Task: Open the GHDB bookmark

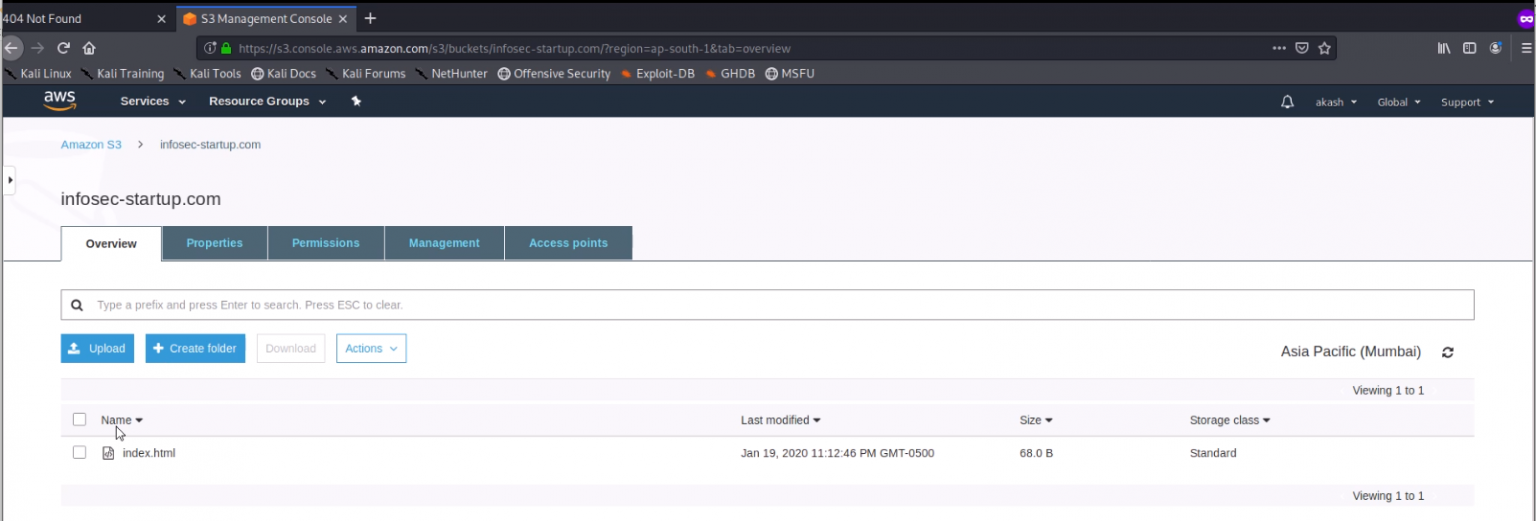Action: click(x=730, y=73)
